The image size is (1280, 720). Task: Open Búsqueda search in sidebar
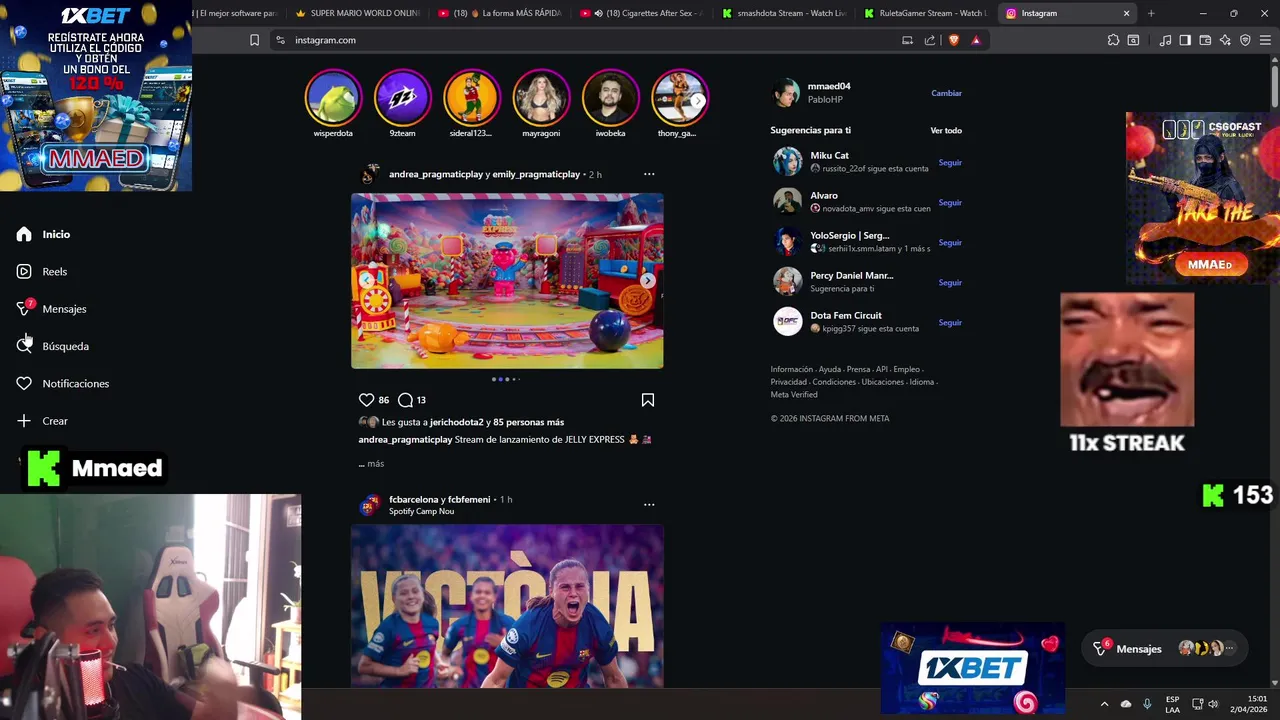(52, 346)
